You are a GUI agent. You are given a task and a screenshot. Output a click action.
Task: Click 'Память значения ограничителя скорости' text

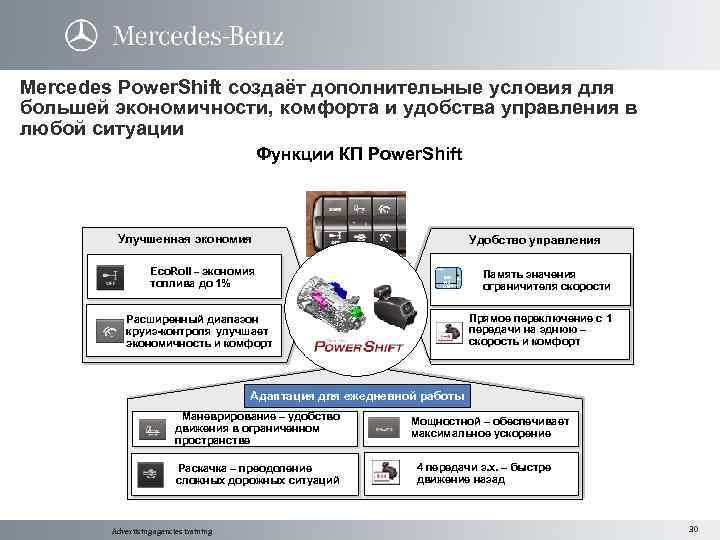(546, 280)
